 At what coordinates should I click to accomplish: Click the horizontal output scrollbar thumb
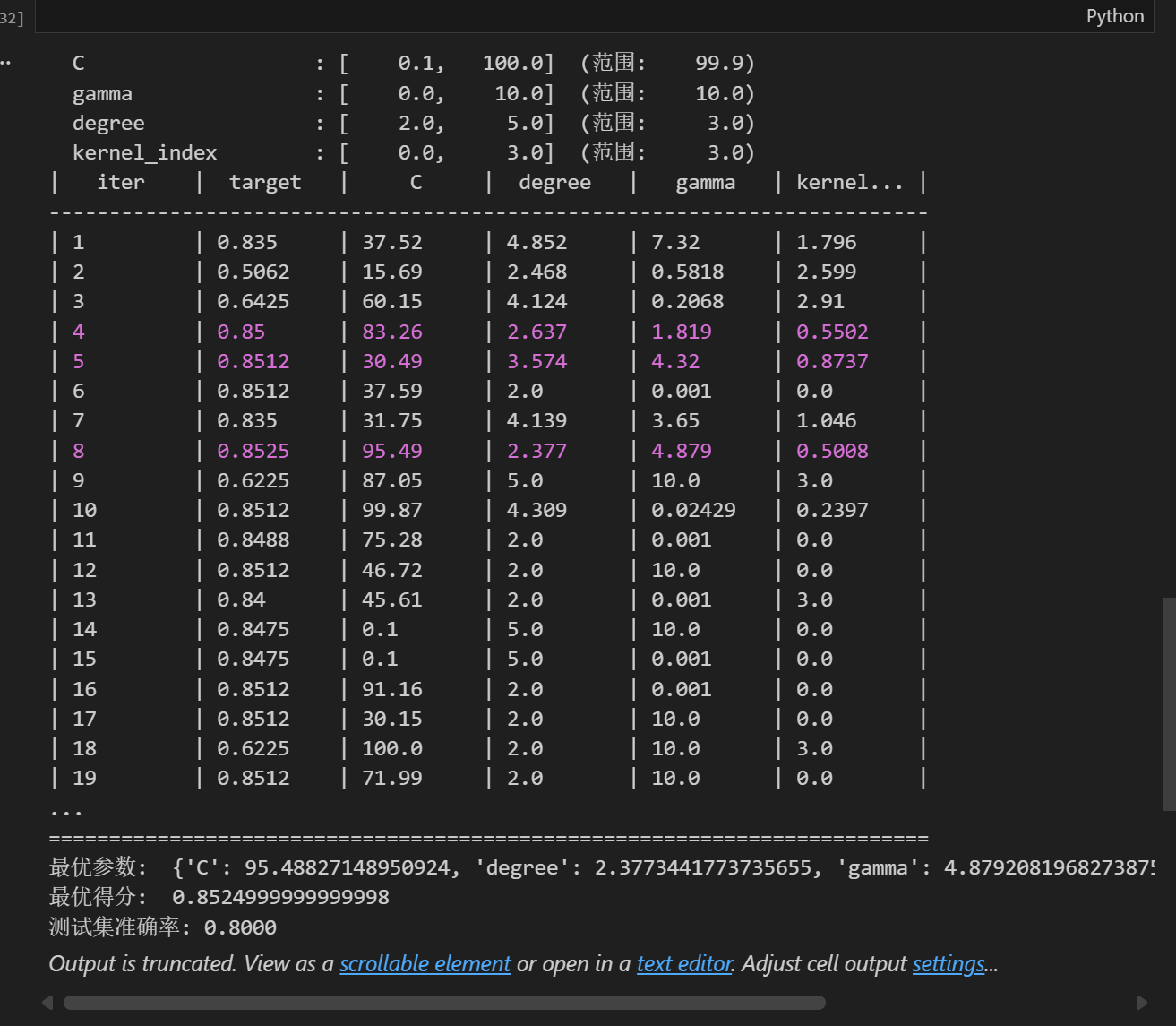click(444, 1003)
